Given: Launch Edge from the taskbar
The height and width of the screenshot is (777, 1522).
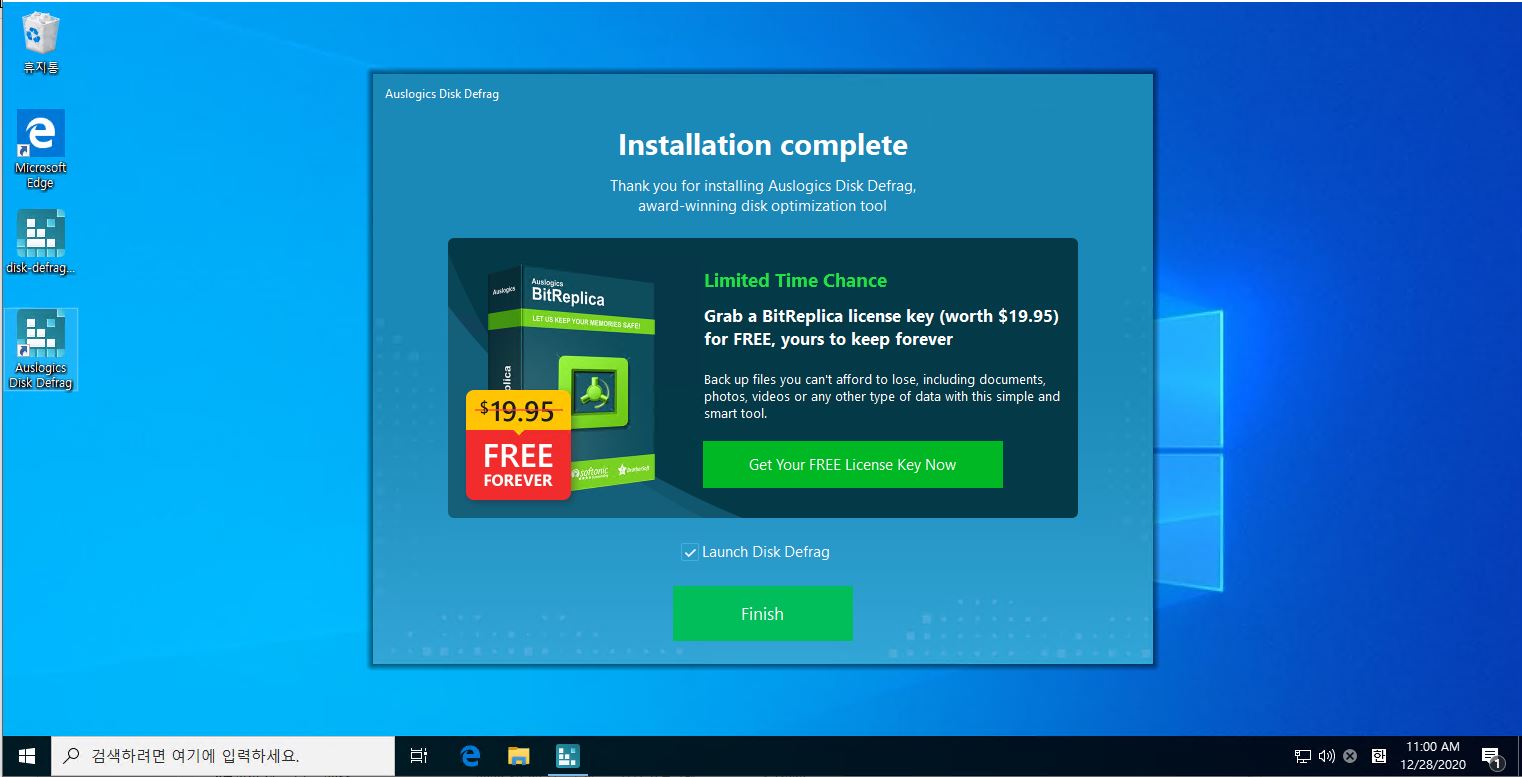Looking at the screenshot, I should tap(470, 756).
